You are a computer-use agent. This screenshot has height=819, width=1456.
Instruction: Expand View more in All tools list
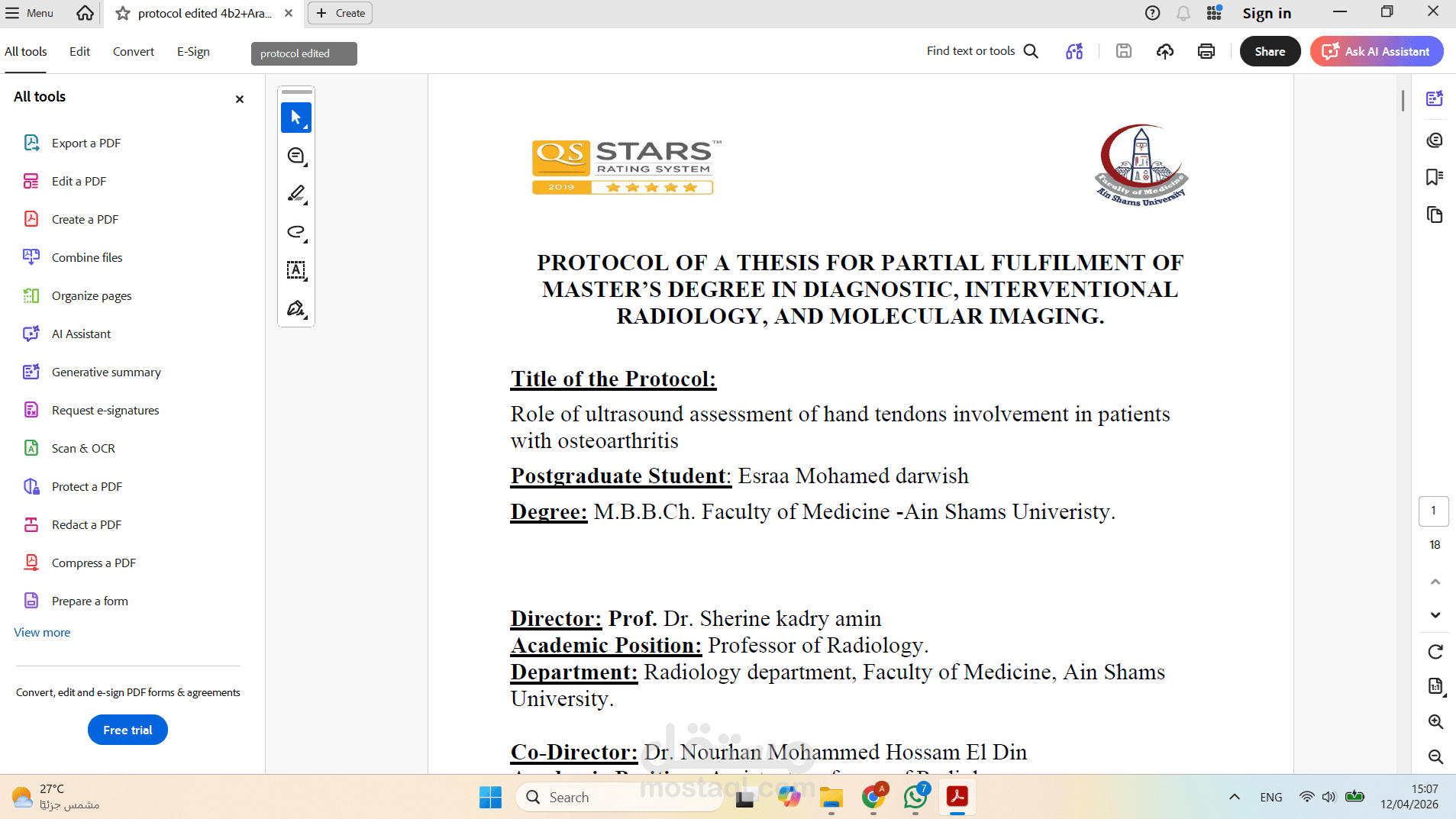pos(42,632)
